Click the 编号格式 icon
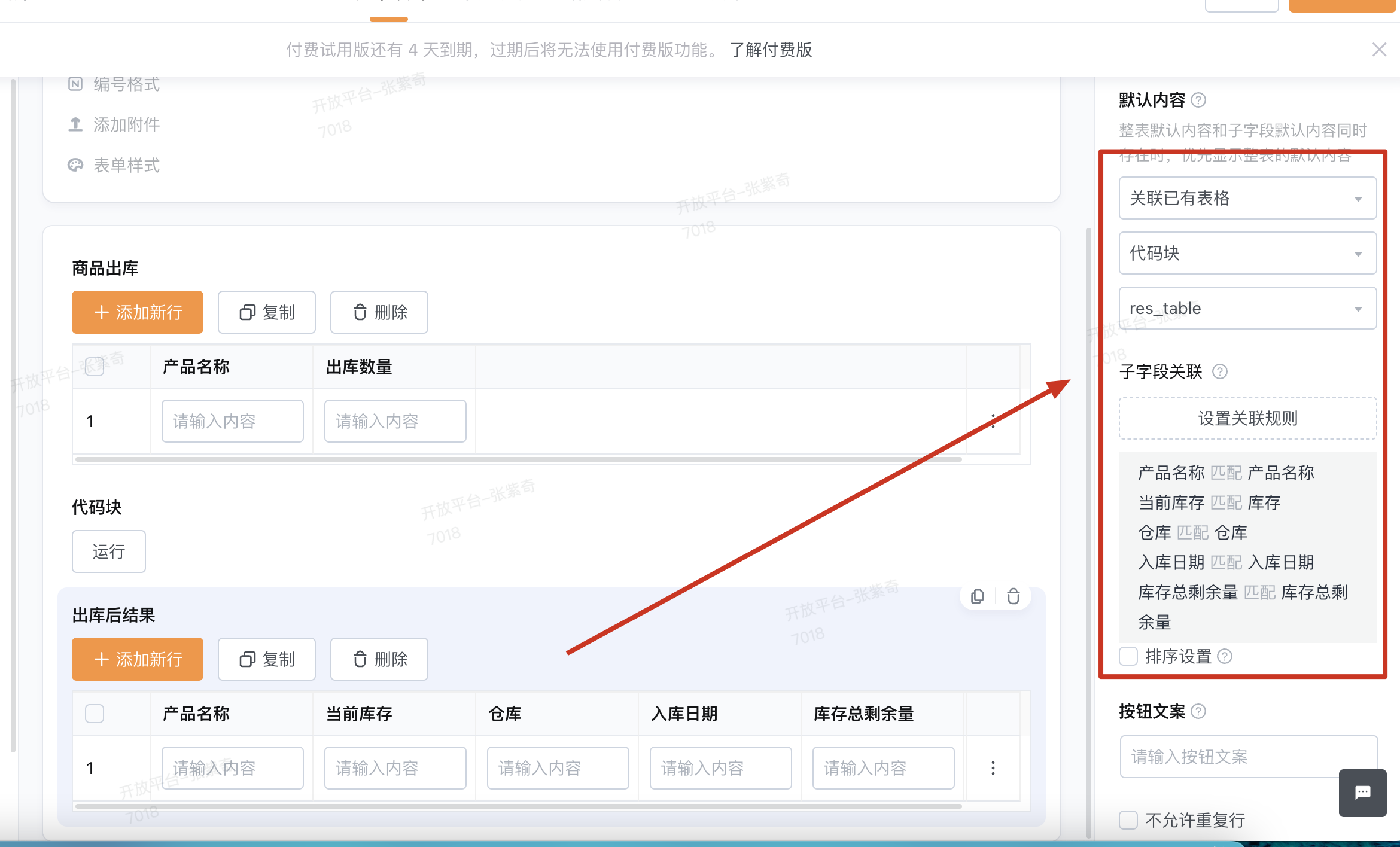 [x=75, y=84]
